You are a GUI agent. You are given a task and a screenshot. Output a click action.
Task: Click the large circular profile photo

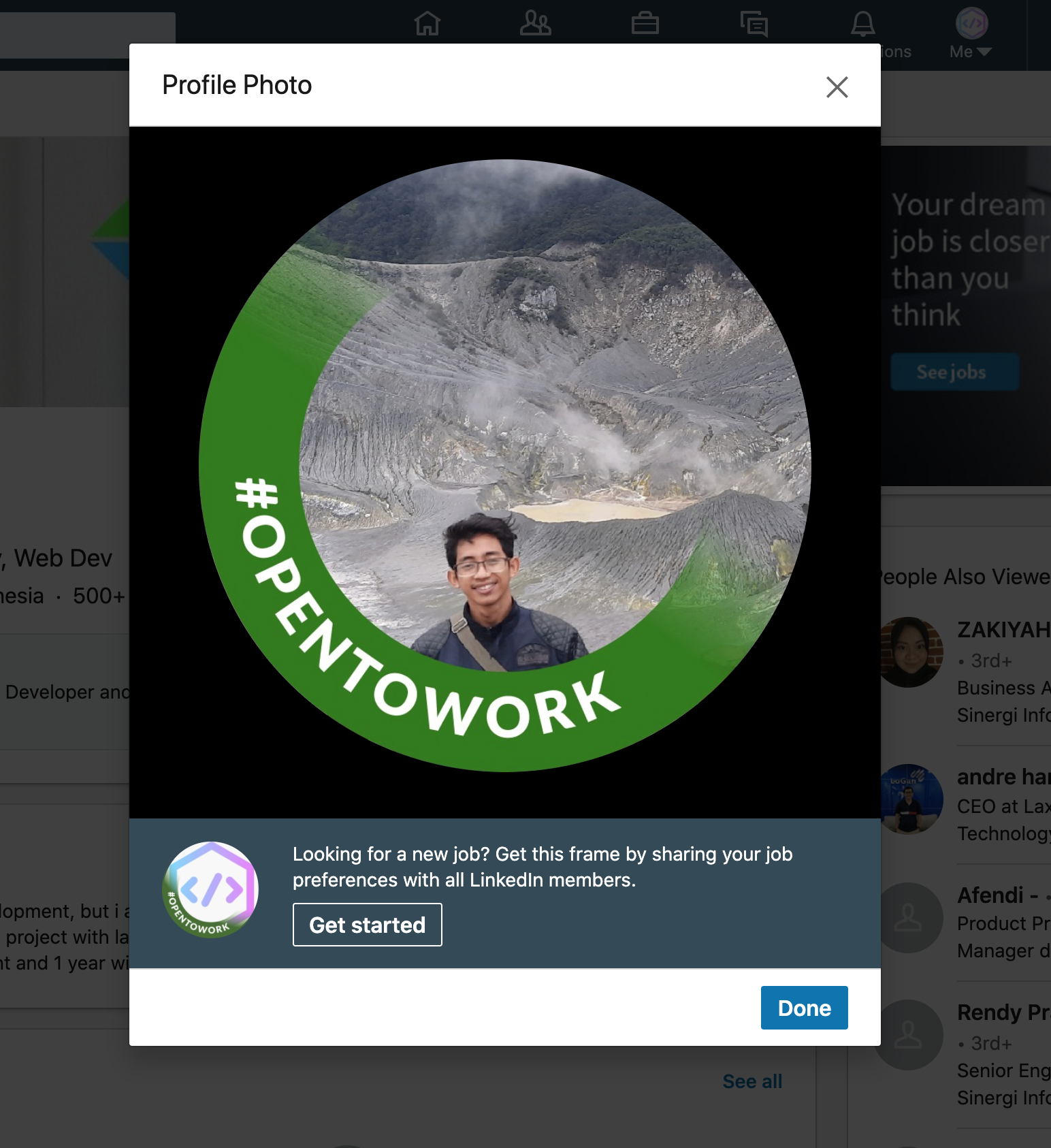click(505, 466)
